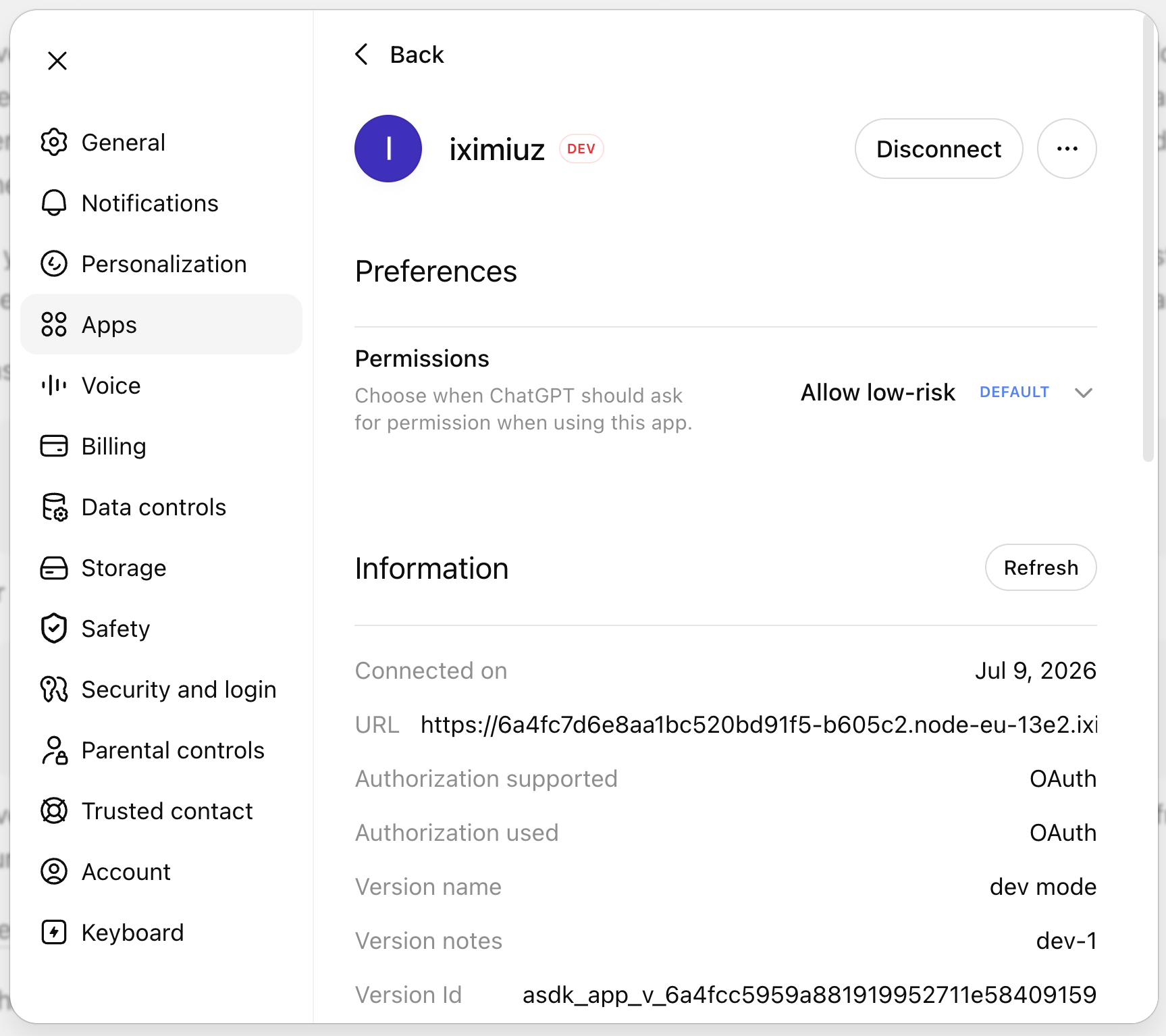Click the Disconnect button
The height and width of the screenshot is (1036, 1166).
(938, 149)
